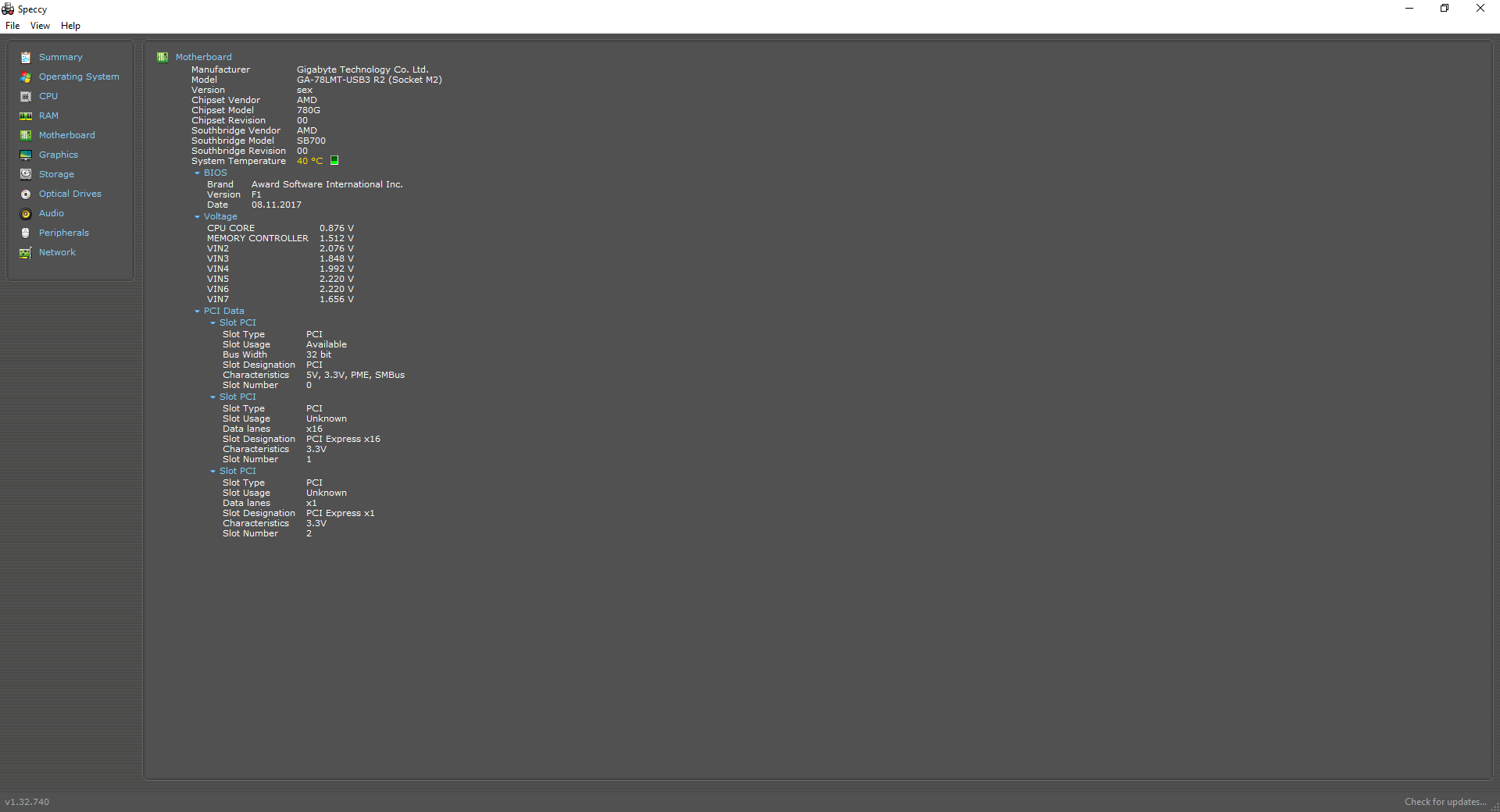Click the hard drive icon beside Storage
The width and height of the screenshot is (1500, 812).
tap(26, 174)
